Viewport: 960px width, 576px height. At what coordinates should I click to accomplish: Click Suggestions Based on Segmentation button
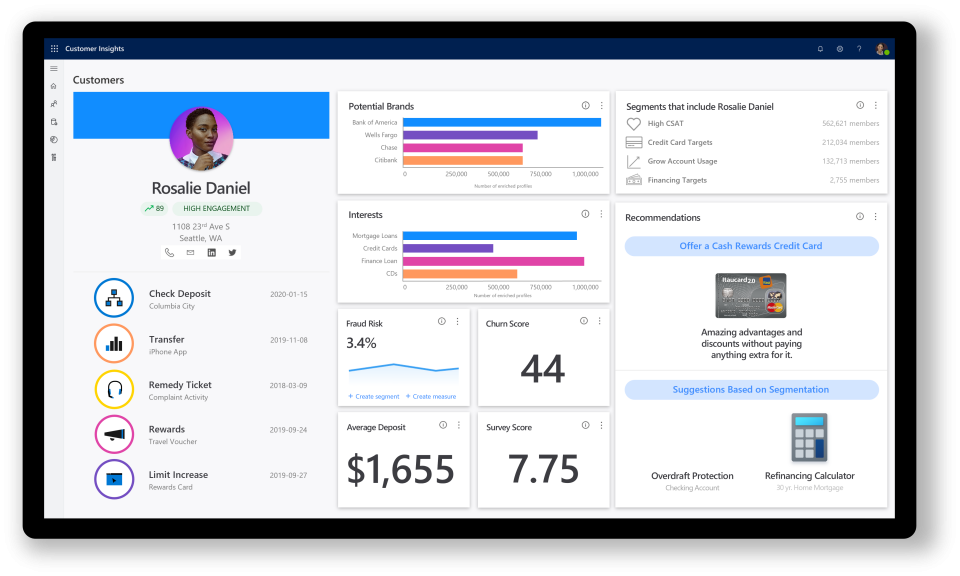point(751,390)
